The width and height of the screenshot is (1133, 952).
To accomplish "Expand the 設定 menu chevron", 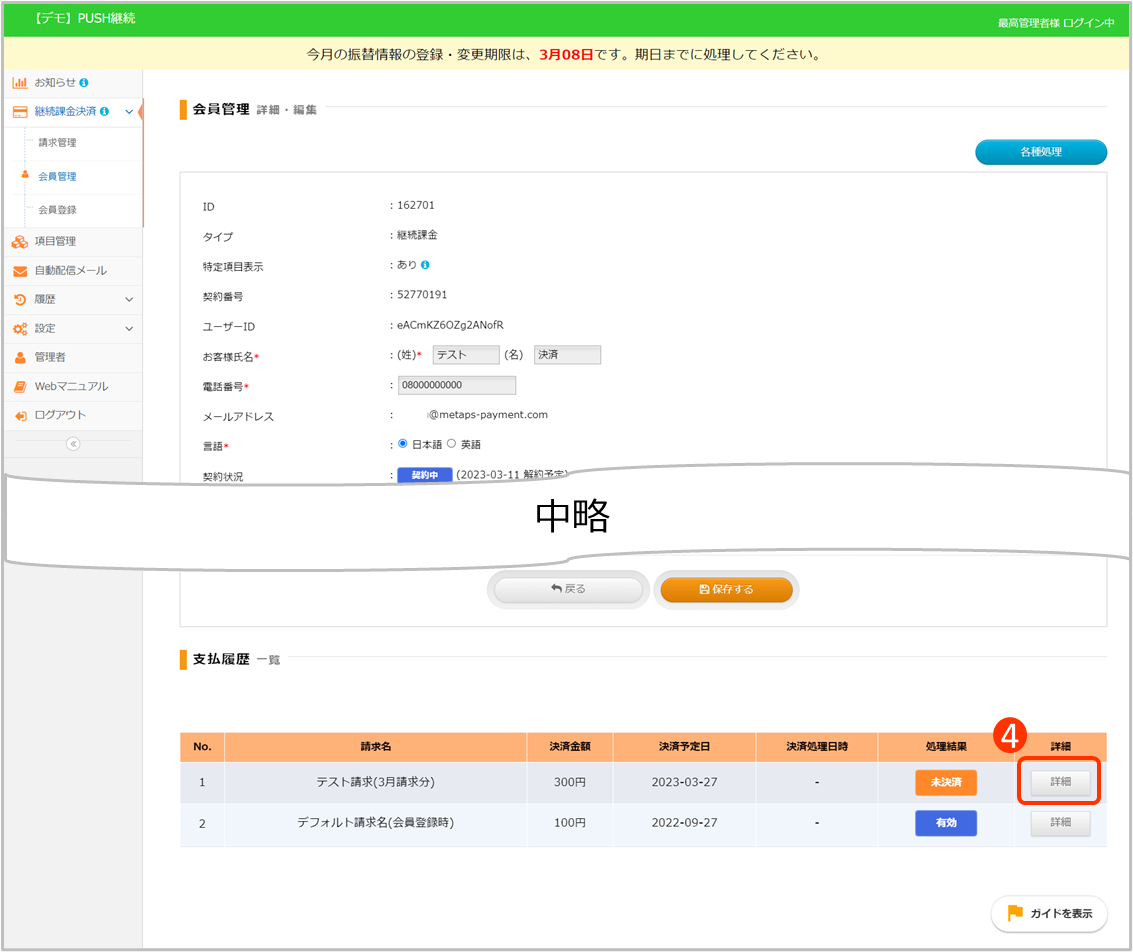I will point(129,328).
